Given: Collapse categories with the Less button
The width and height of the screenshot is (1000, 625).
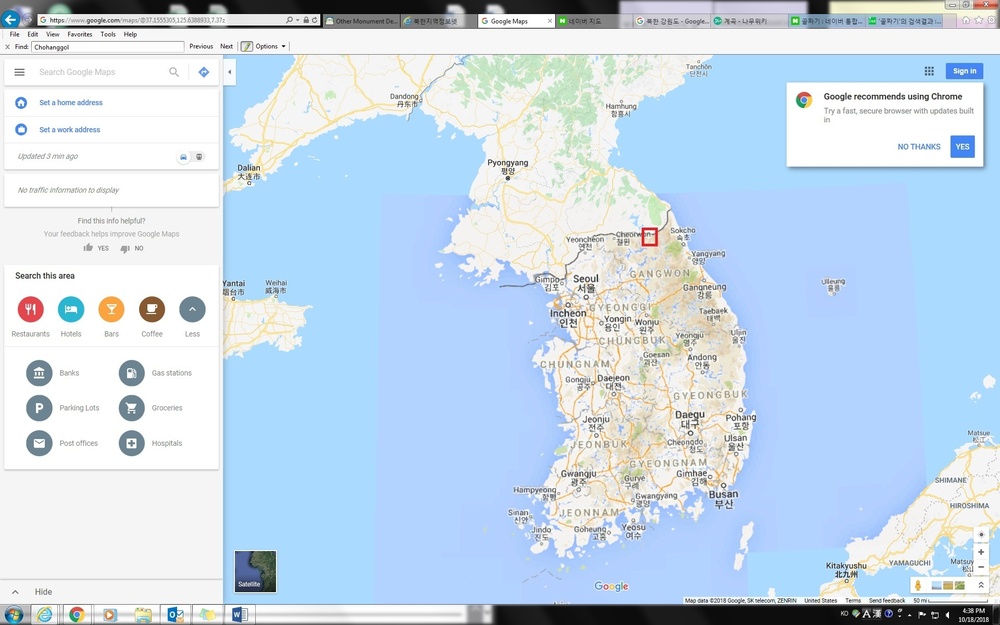Looking at the screenshot, I should (192, 310).
